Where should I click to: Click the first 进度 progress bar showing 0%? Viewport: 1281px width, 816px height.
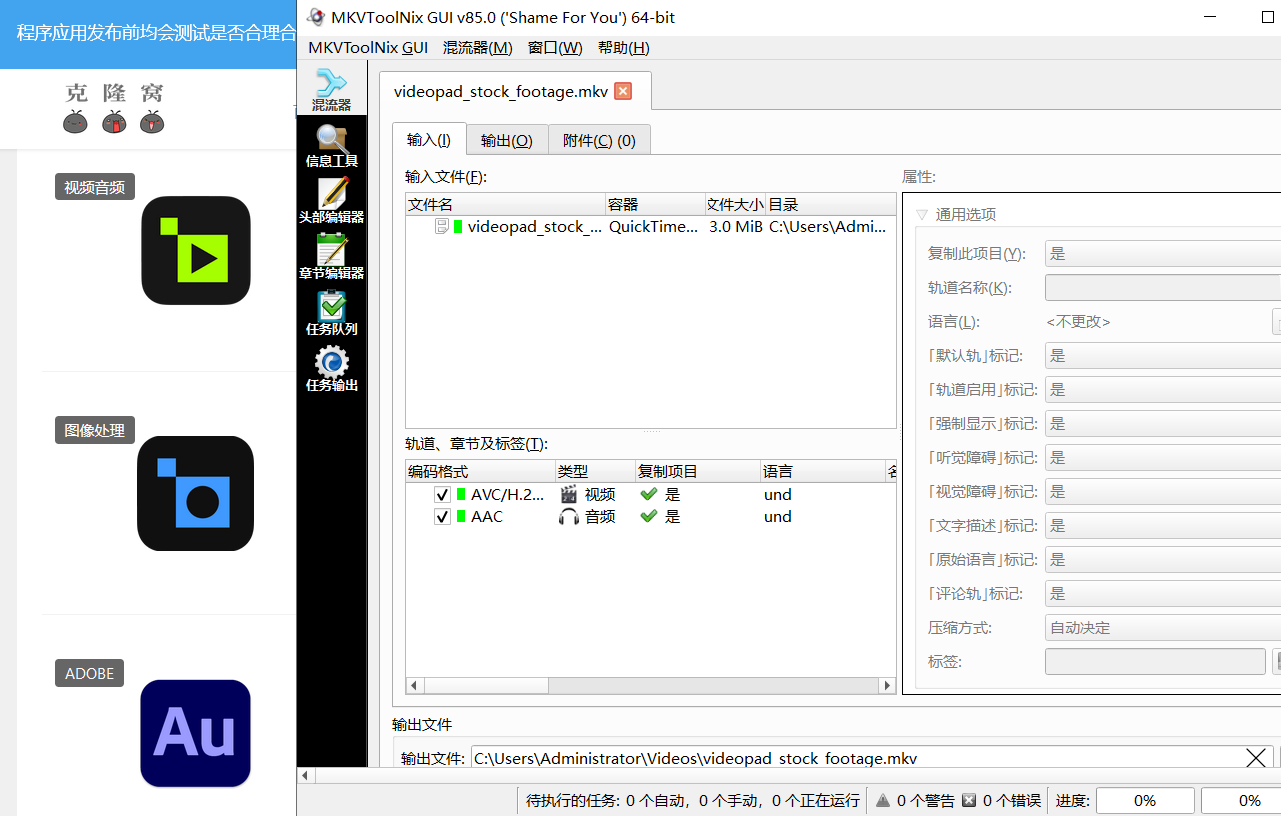[1145, 800]
